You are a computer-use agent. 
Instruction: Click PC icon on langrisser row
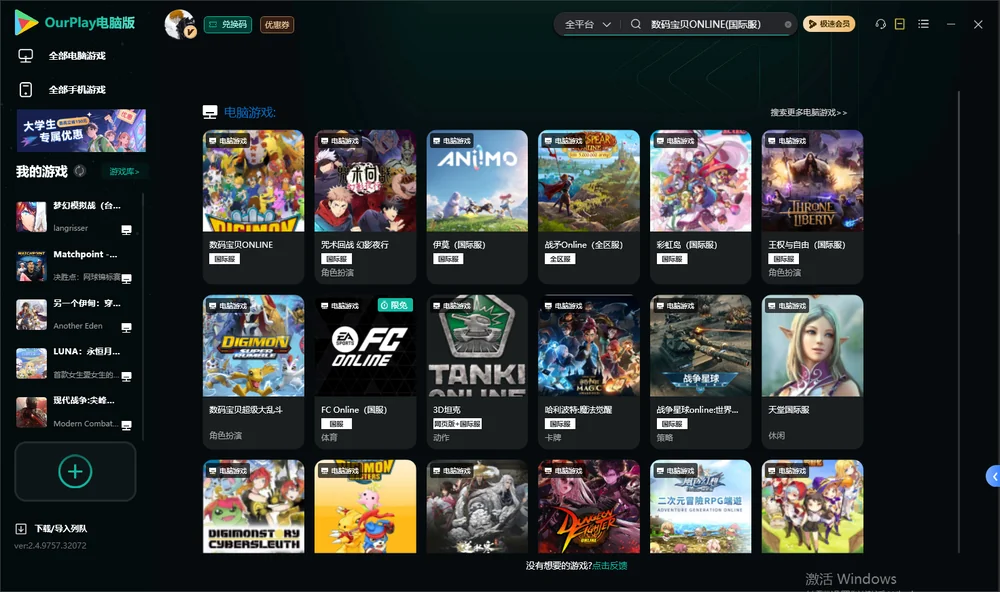126,230
